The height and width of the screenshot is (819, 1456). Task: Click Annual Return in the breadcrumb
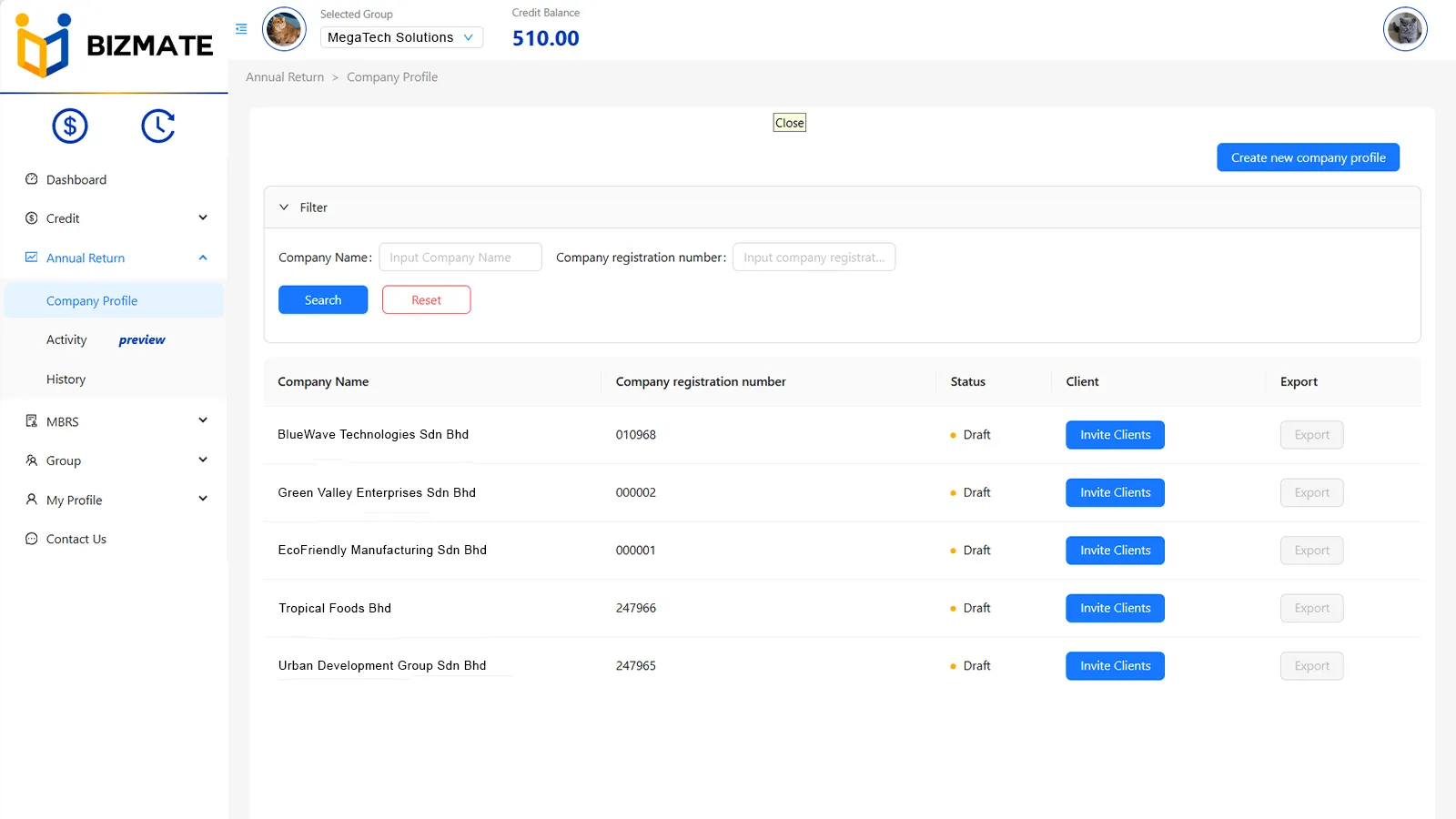[285, 77]
